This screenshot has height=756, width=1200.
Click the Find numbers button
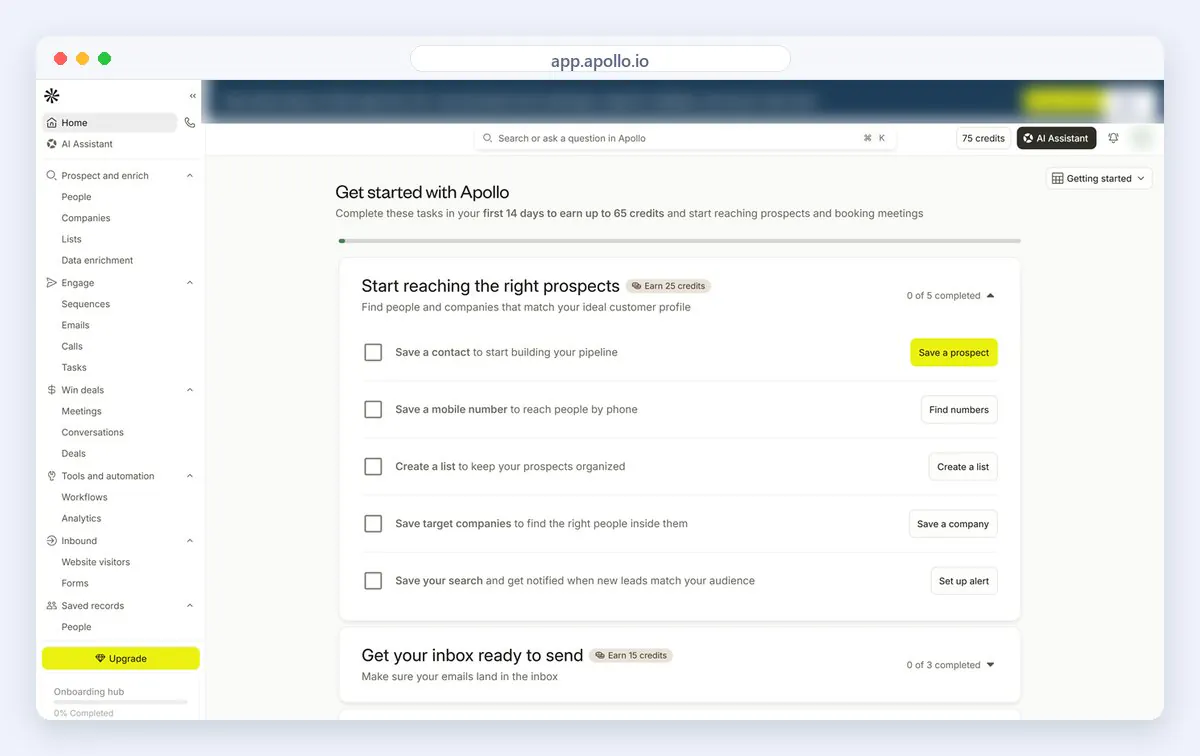[959, 409]
